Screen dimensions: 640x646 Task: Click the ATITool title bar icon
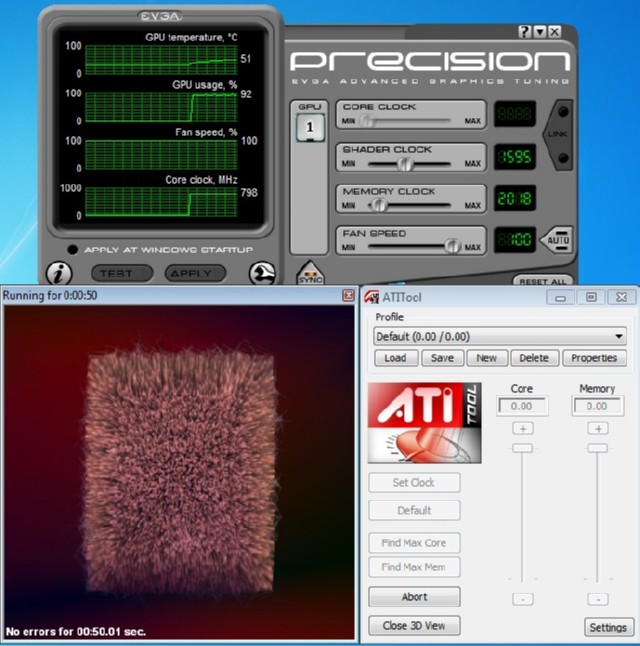click(371, 297)
